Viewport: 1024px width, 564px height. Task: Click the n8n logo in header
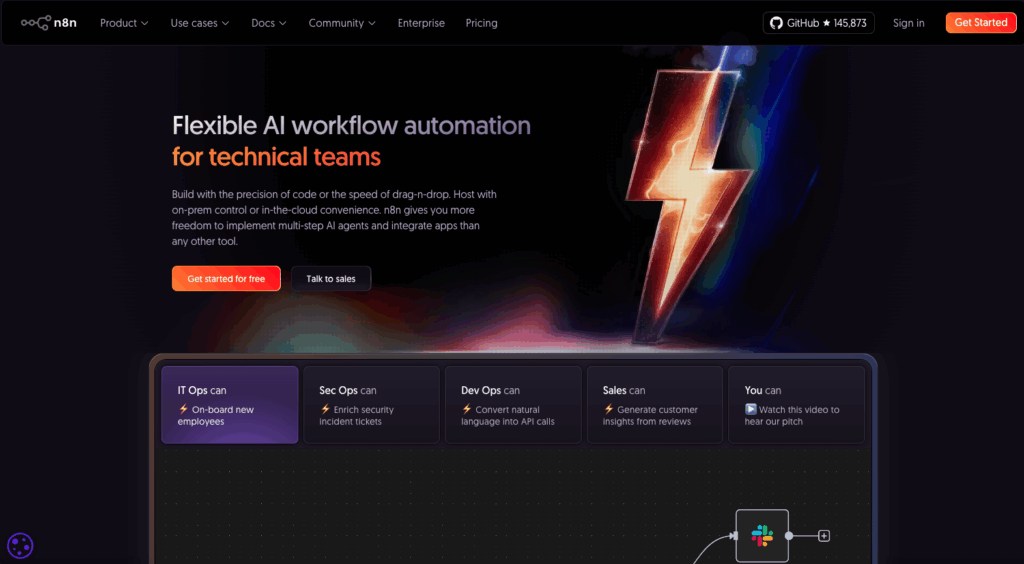click(50, 23)
